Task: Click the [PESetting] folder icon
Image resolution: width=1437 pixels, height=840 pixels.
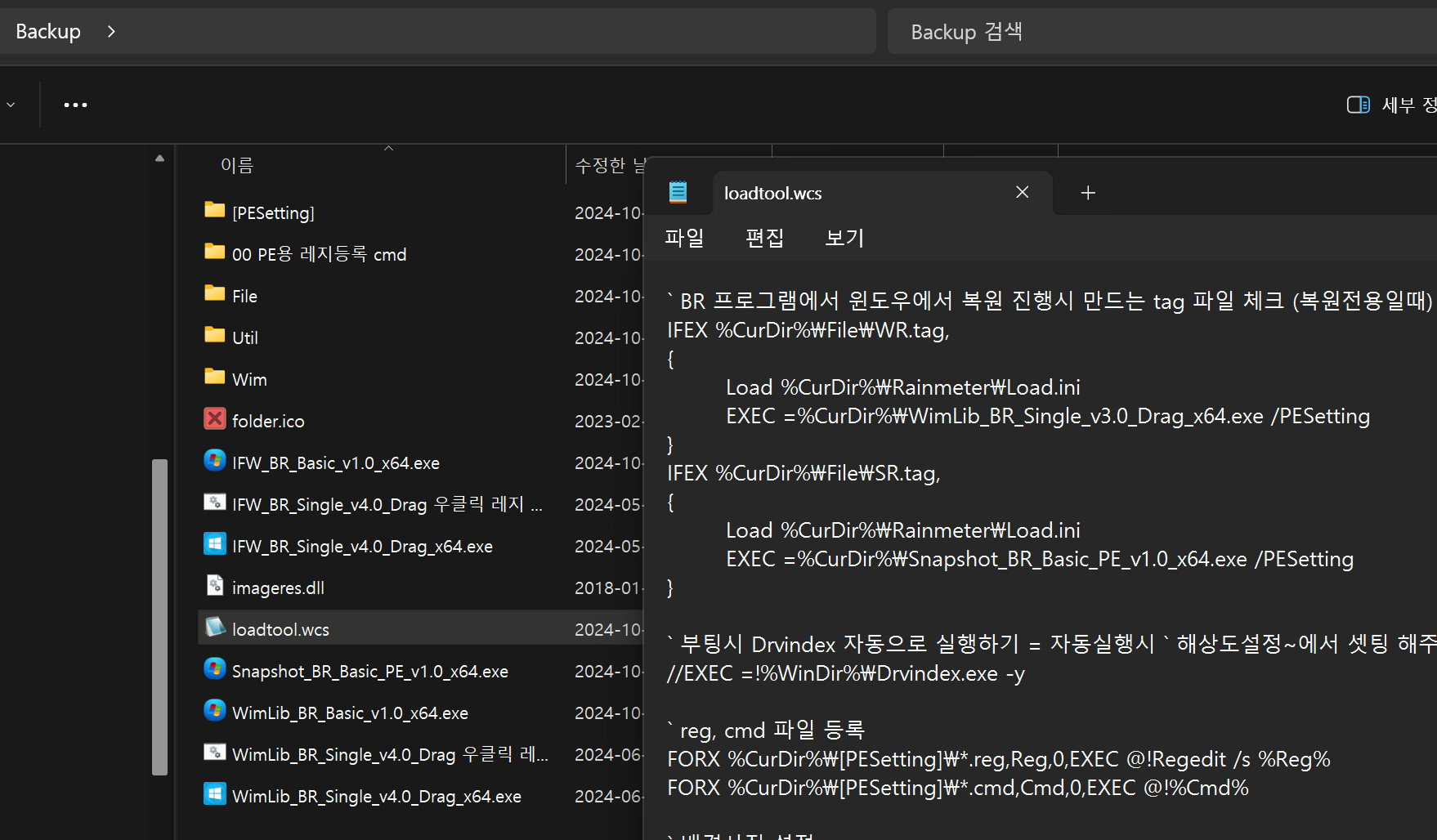Action: (x=214, y=211)
